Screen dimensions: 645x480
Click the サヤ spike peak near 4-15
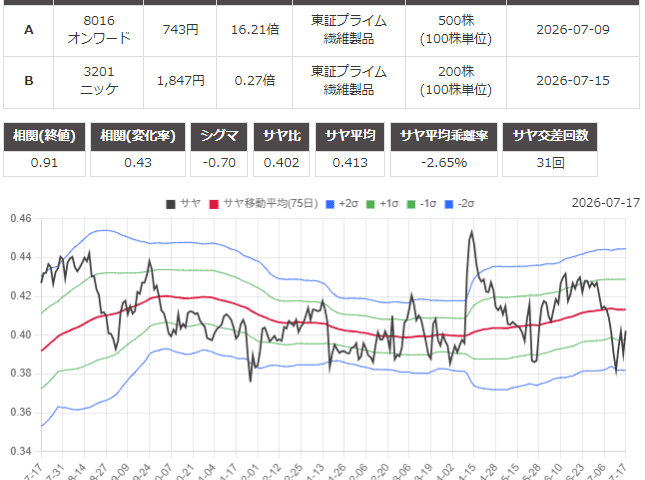click(x=472, y=232)
